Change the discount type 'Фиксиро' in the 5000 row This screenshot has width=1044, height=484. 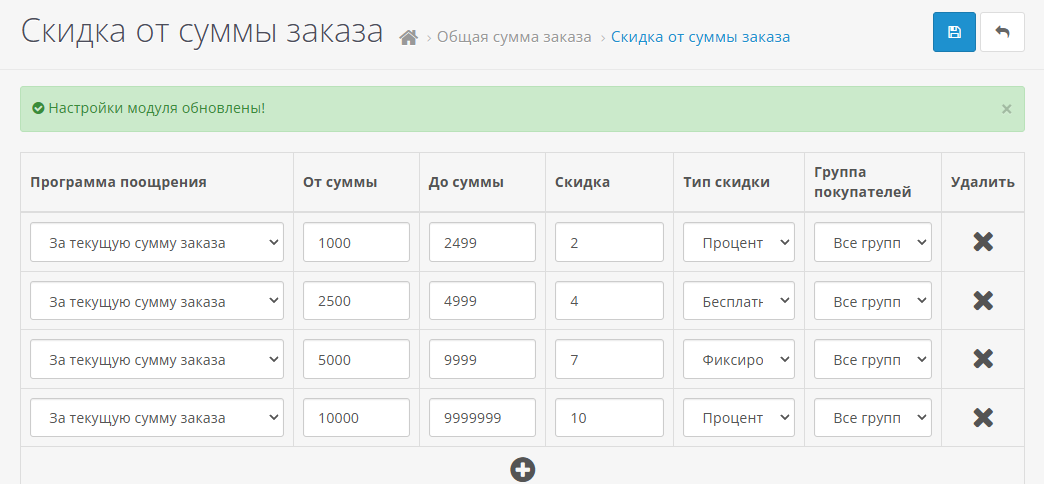(738, 360)
